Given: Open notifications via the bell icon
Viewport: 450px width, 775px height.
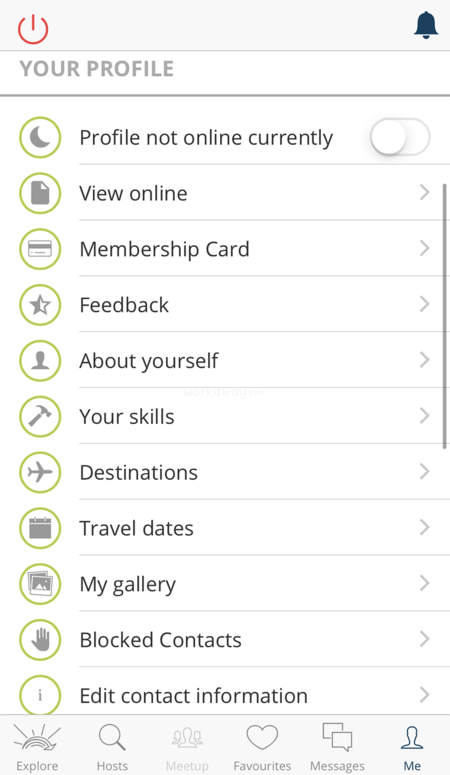Looking at the screenshot, I should (426, 25).
